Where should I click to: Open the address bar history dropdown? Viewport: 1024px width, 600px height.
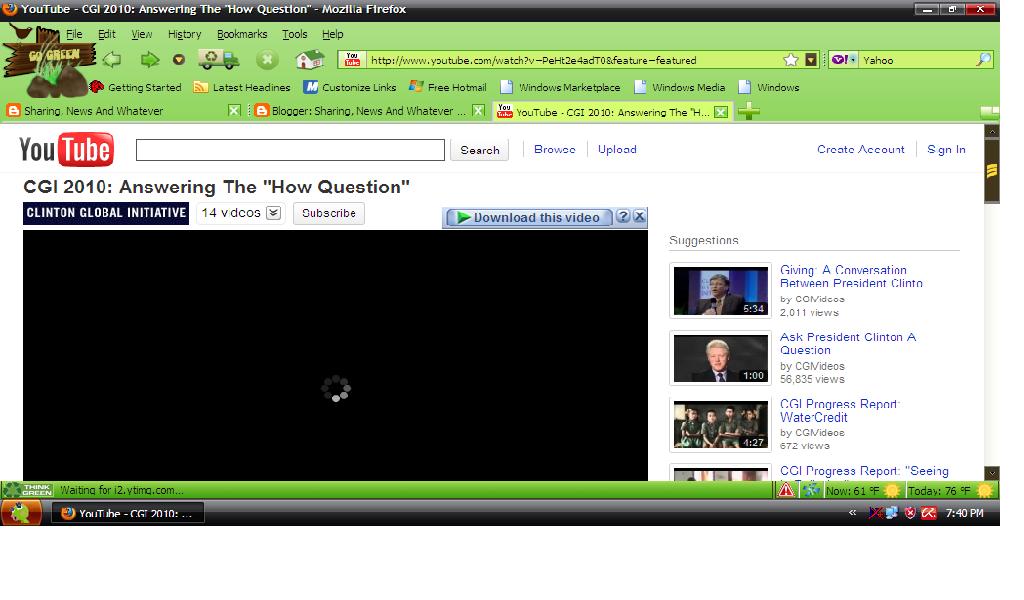point(810,60)
